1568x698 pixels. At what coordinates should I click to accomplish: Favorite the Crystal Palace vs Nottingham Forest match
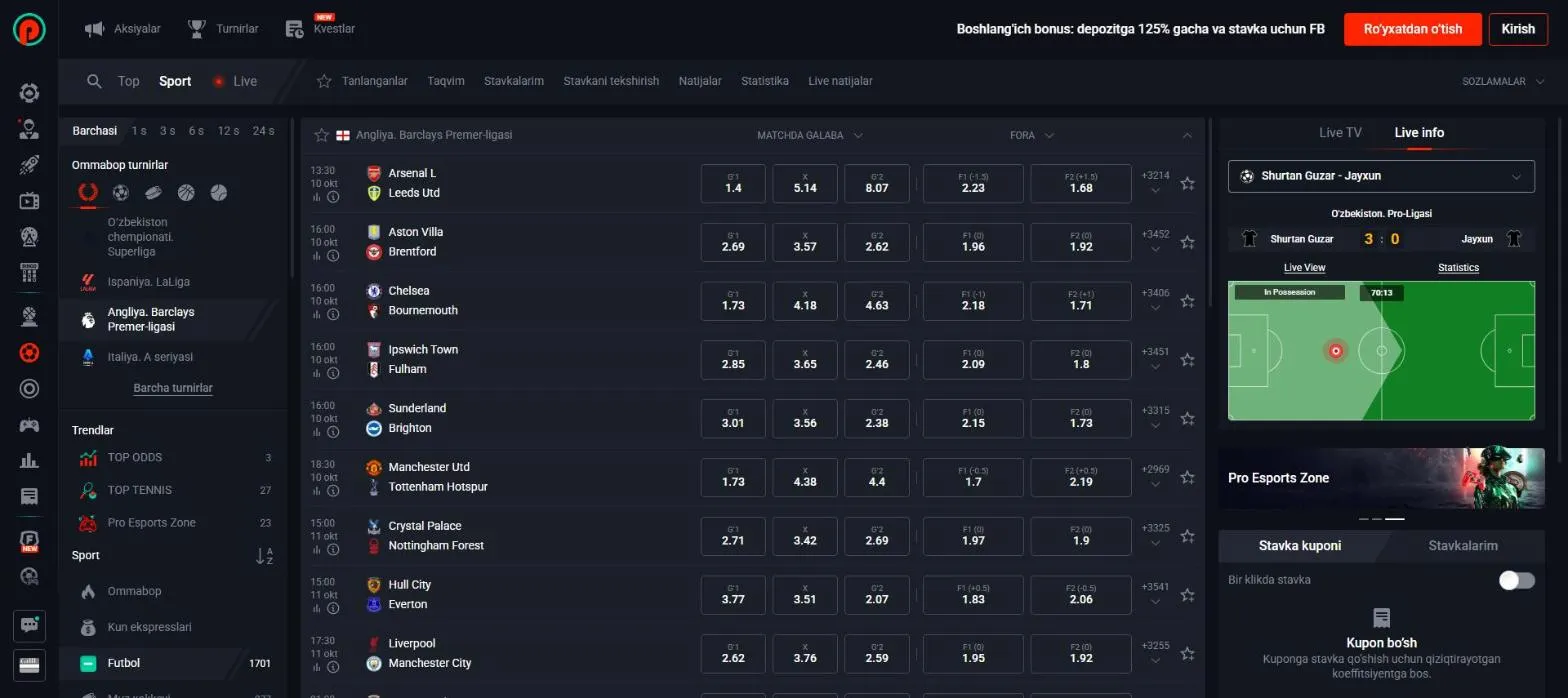(1187, 536)
